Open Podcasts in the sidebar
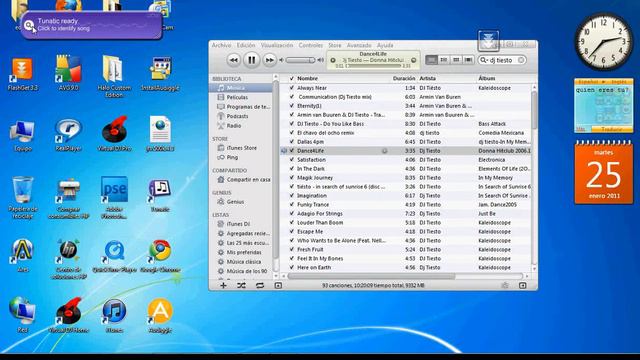The height and width of the screenshot is (360, 640). tap(241, 116)
